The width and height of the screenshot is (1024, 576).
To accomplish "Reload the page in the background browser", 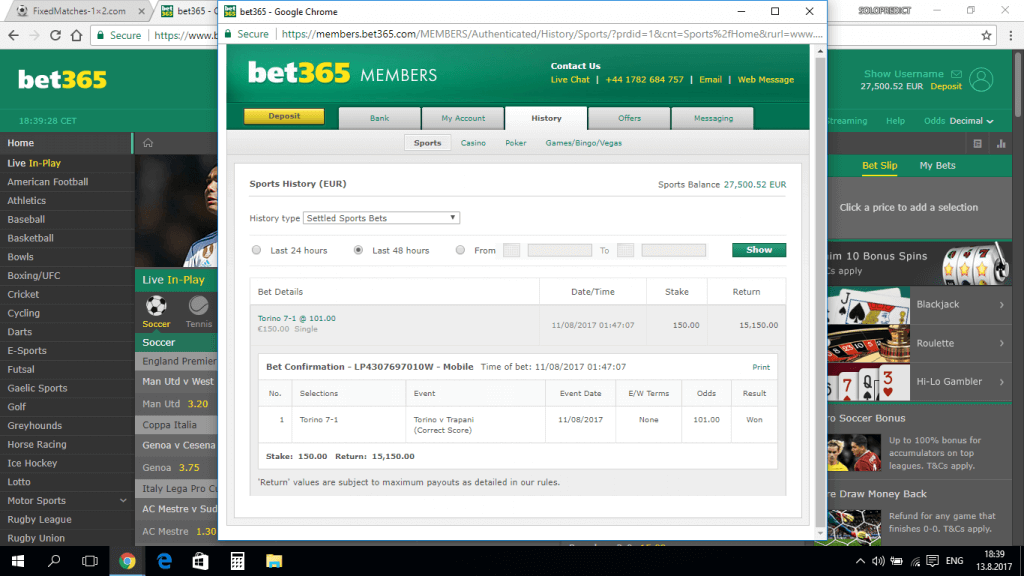I will click(56, 35).
